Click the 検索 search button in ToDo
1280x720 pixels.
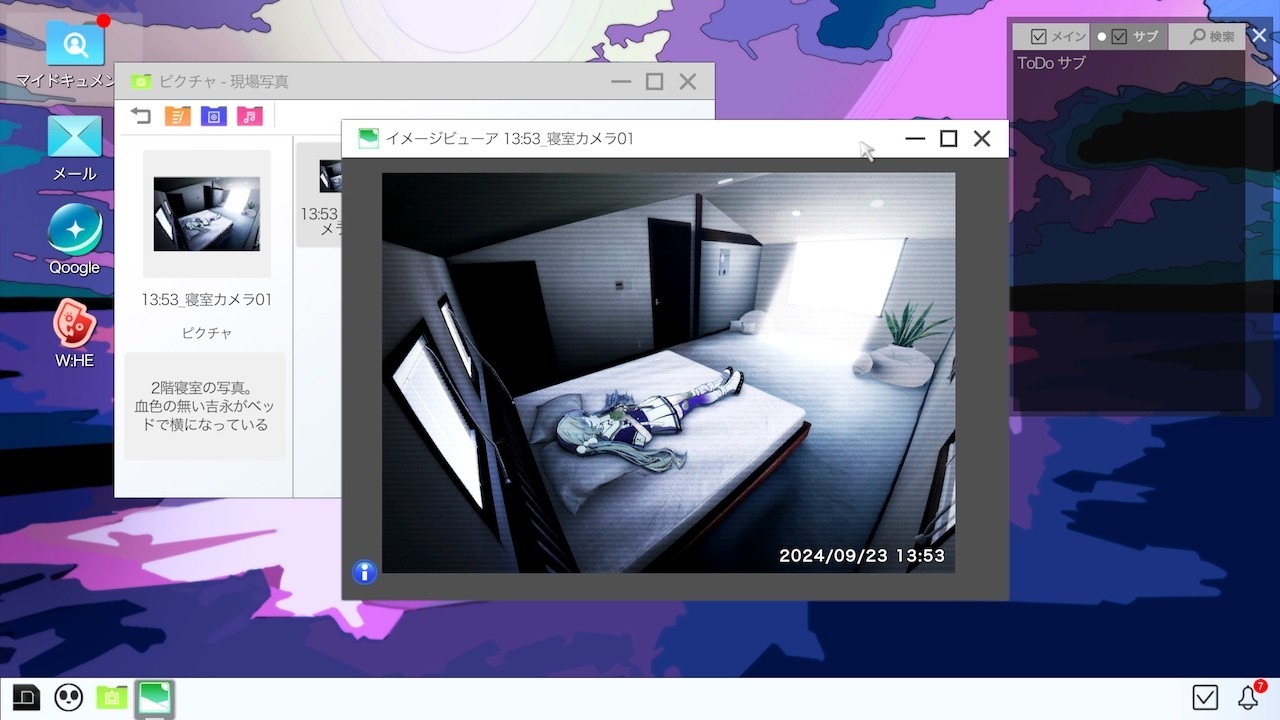[1211, 36]
